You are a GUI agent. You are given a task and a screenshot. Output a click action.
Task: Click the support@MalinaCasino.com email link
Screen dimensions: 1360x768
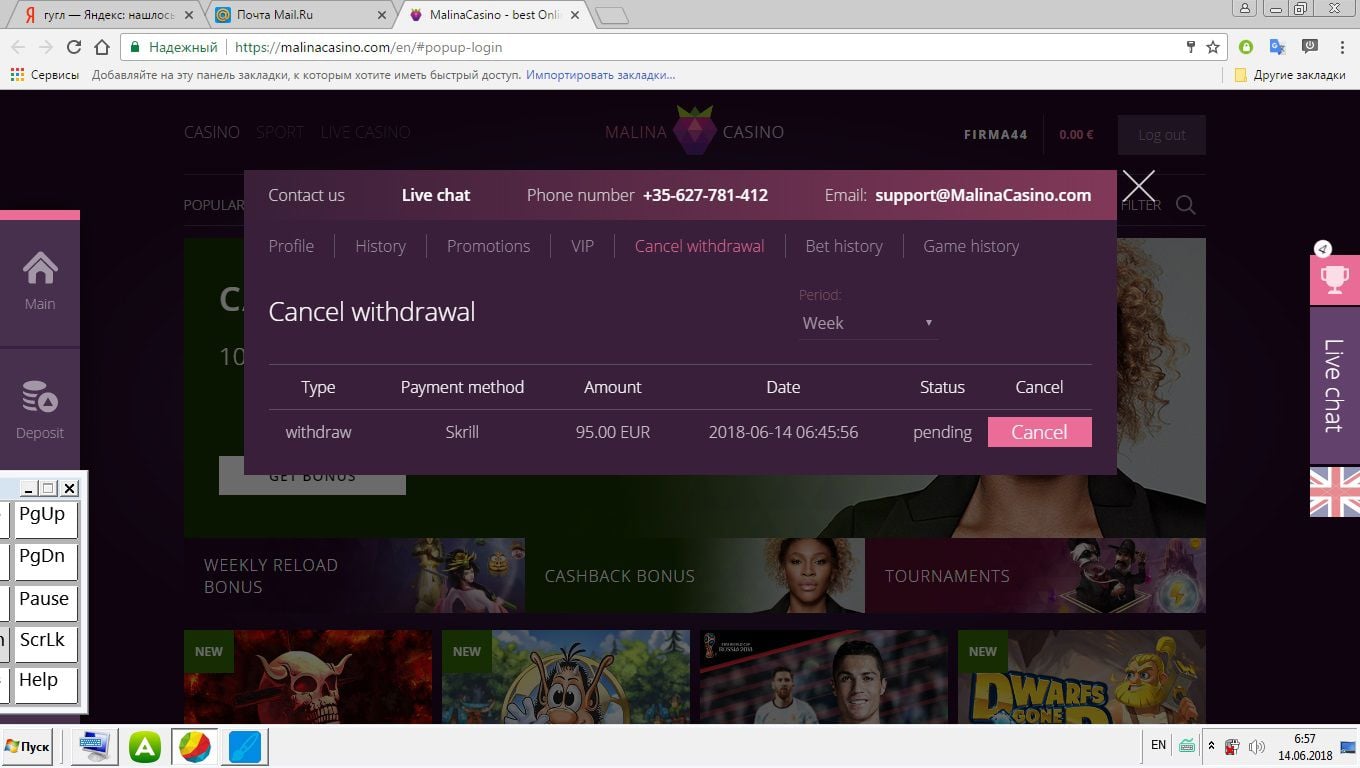point(983,195)
